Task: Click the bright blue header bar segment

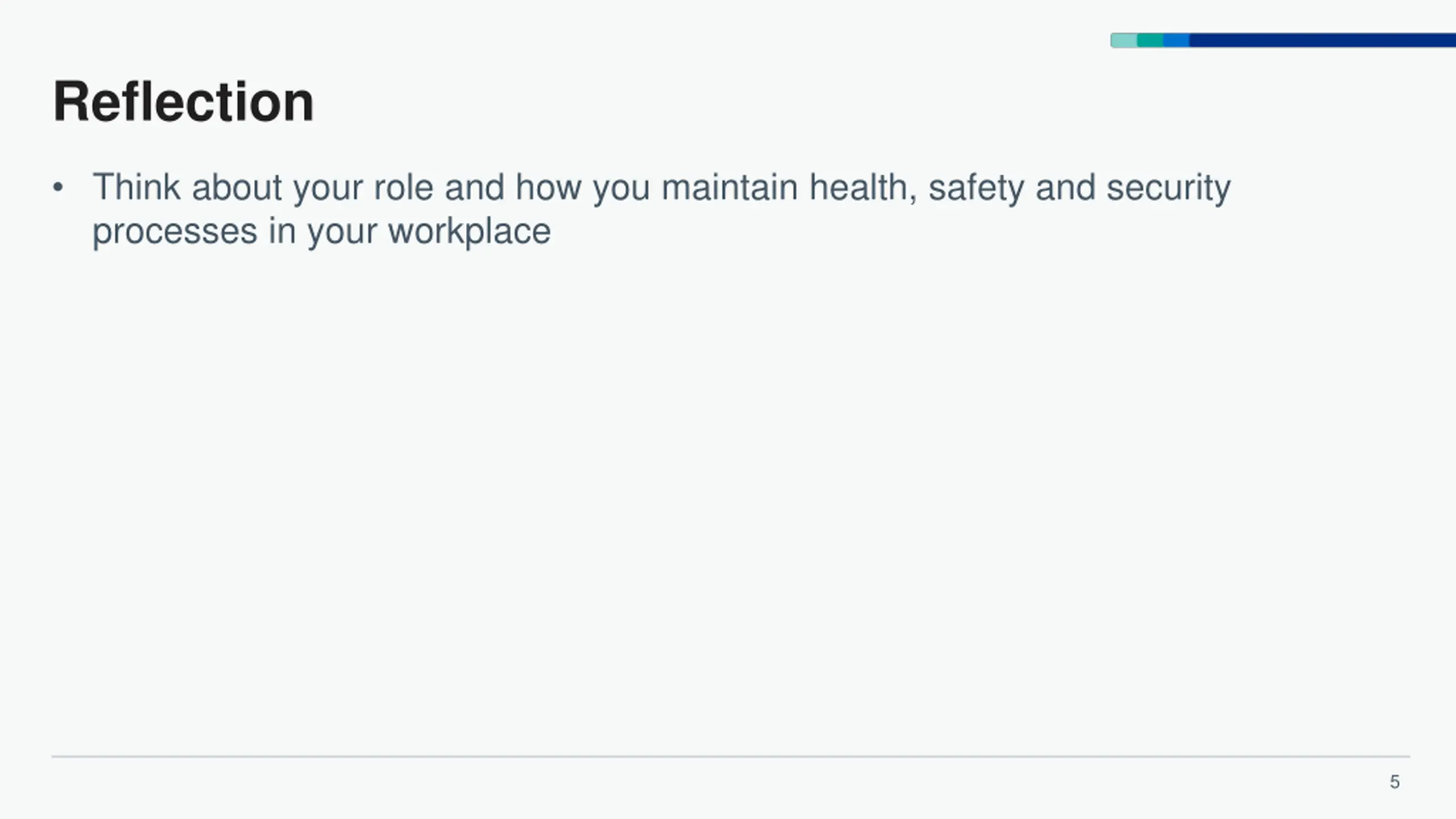Action: tap(1176, 40)
